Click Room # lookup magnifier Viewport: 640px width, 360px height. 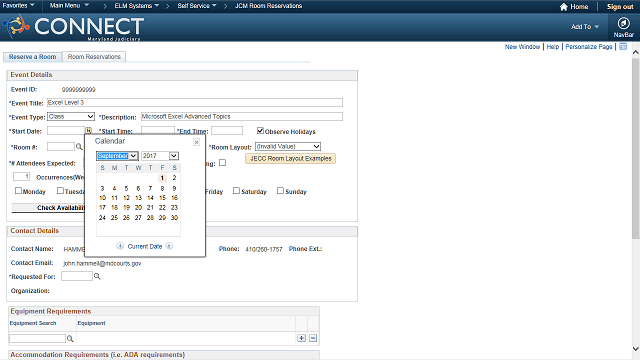[79, 147]
